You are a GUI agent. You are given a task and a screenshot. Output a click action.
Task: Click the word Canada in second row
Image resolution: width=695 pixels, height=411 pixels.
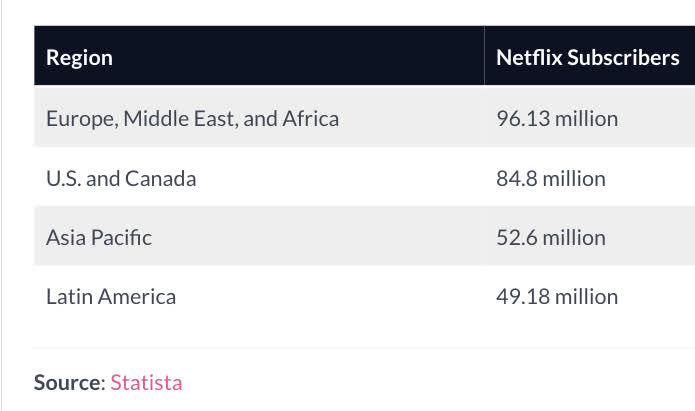[x=161, y=179]
